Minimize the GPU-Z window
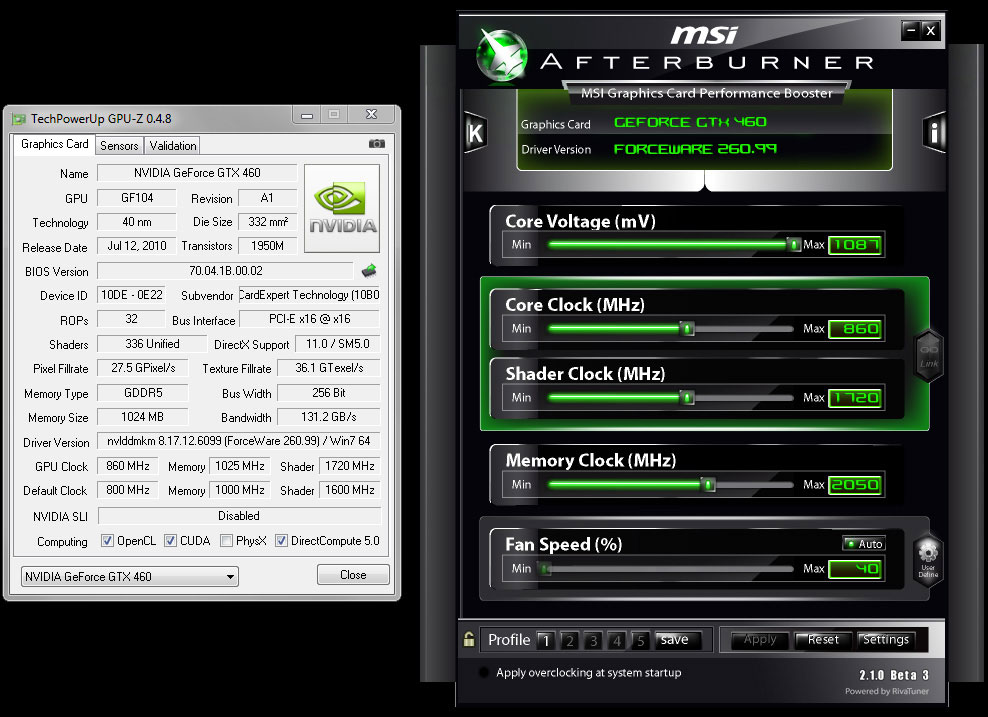988x717 pixels. click(x=307, y=115)
